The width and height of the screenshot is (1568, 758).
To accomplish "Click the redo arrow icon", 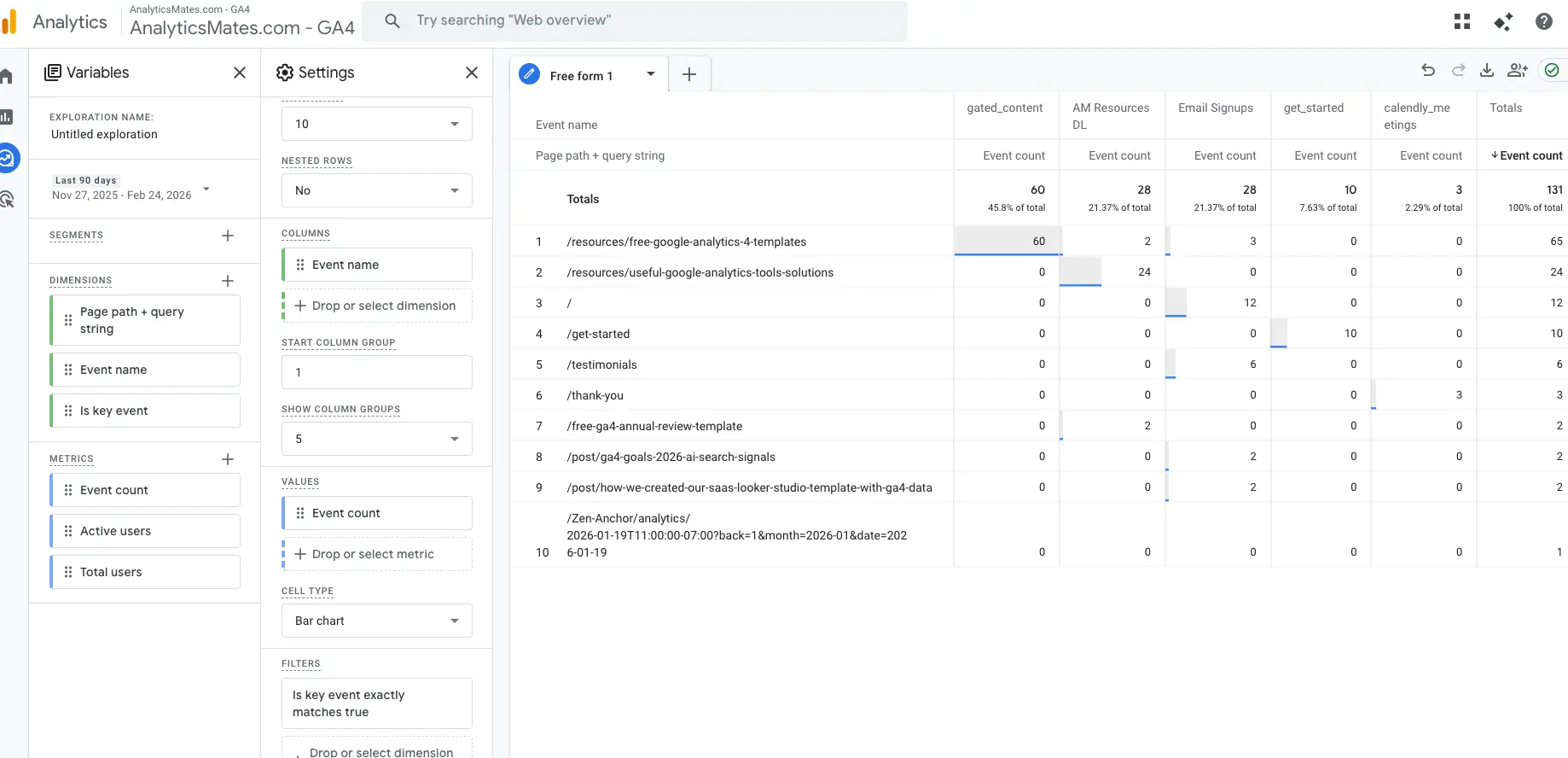I will [1459, 70].
